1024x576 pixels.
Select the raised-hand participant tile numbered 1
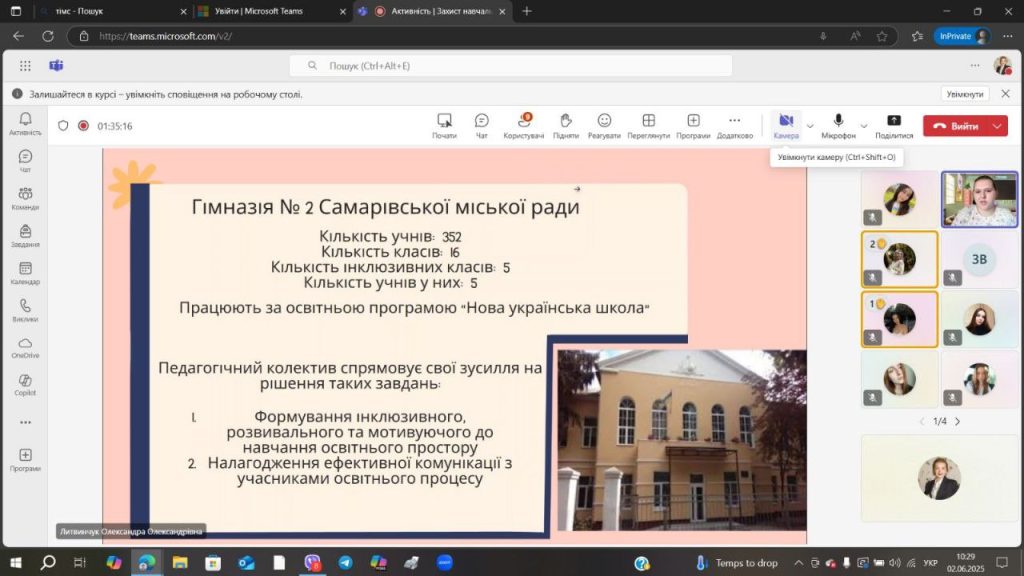point(899,319)
